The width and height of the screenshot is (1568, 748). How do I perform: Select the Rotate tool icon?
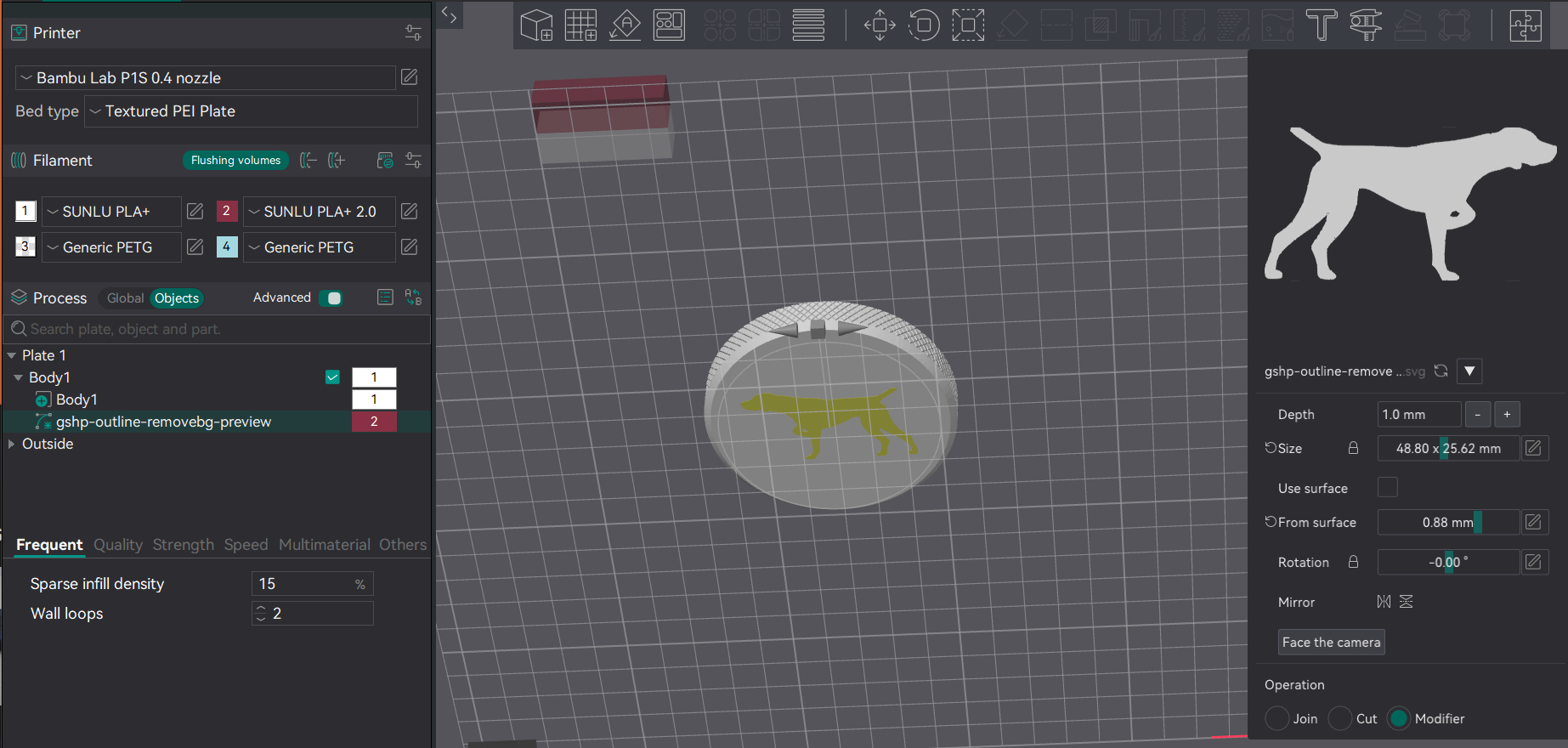(924, 25)
